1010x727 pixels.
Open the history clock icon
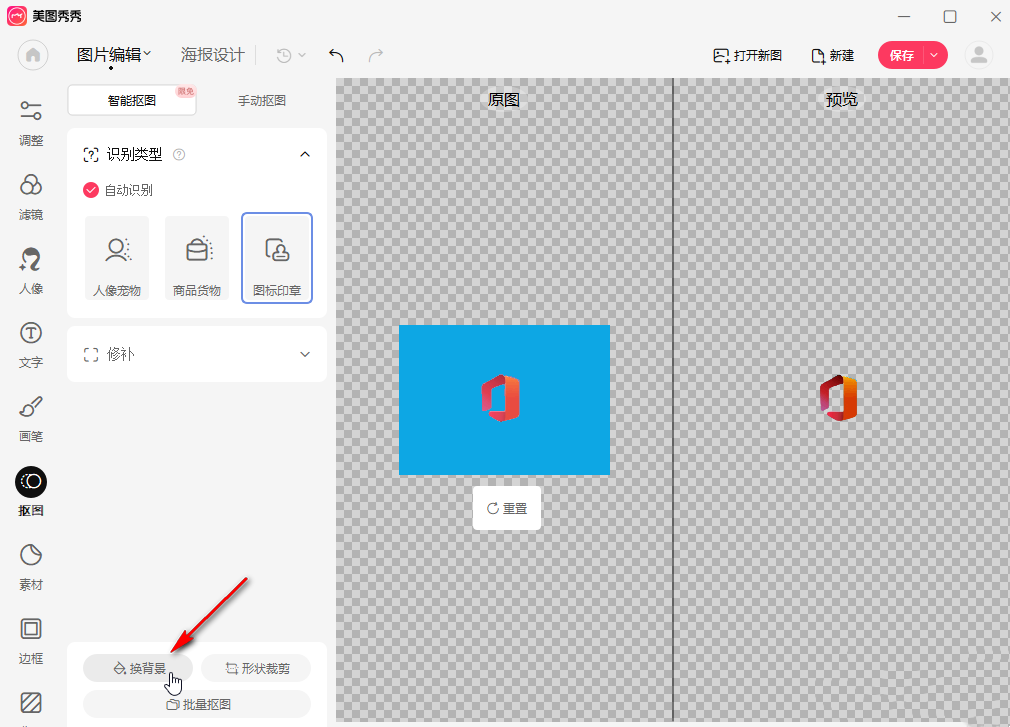tap(283, 55)
